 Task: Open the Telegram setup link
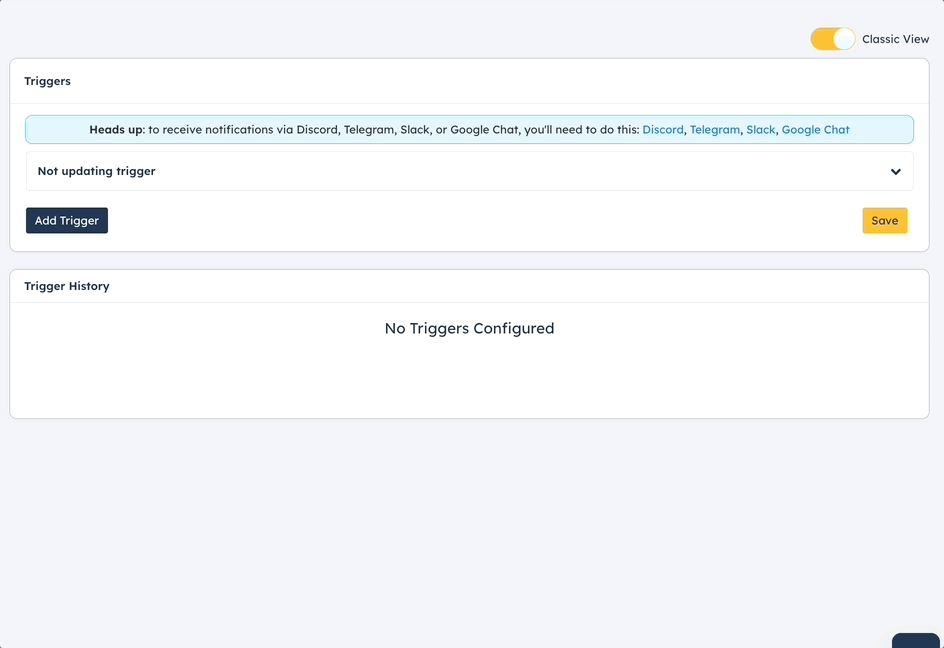click(715, 129)
